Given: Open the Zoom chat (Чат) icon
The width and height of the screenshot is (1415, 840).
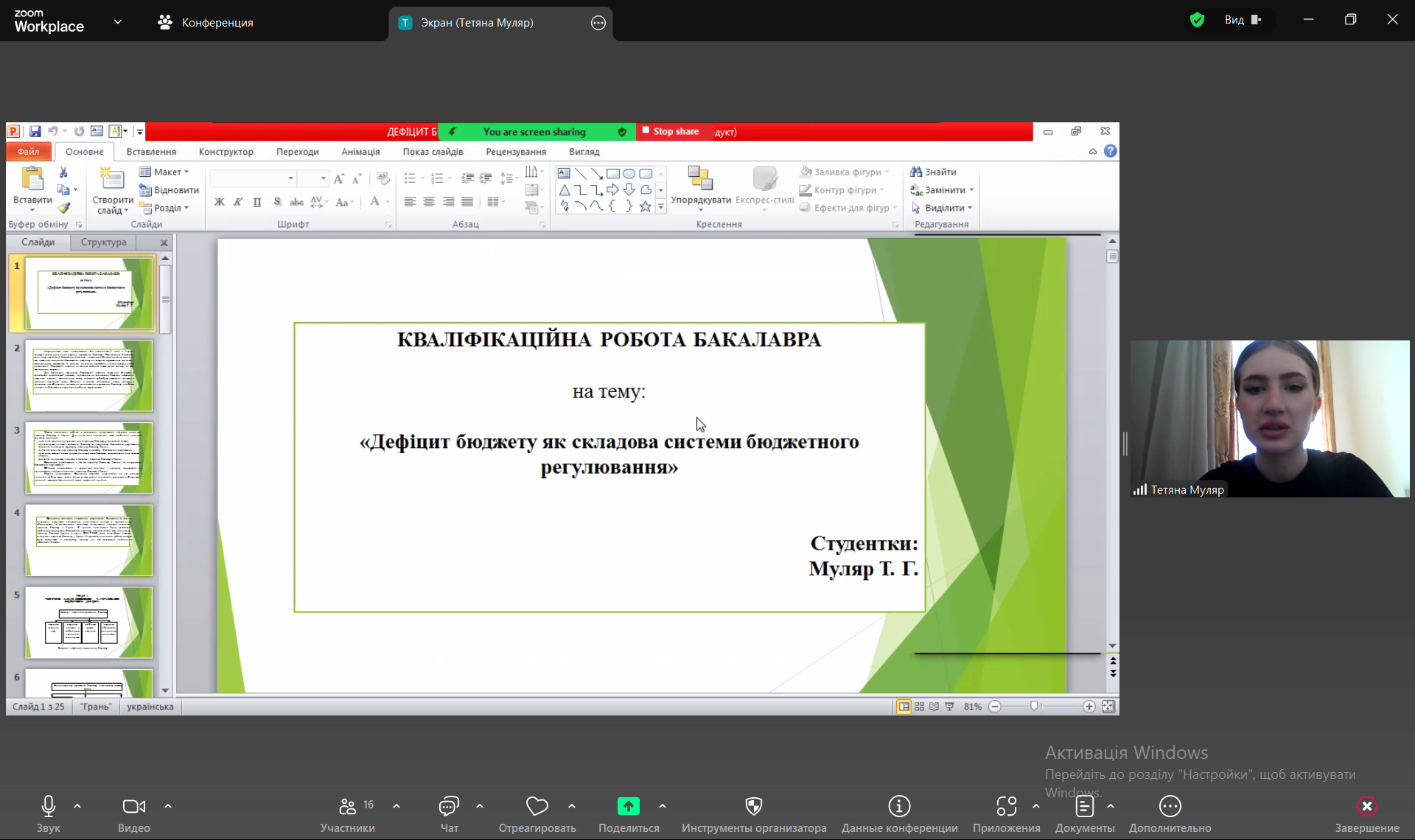Looking at the screenshot, I should [449, 806].
